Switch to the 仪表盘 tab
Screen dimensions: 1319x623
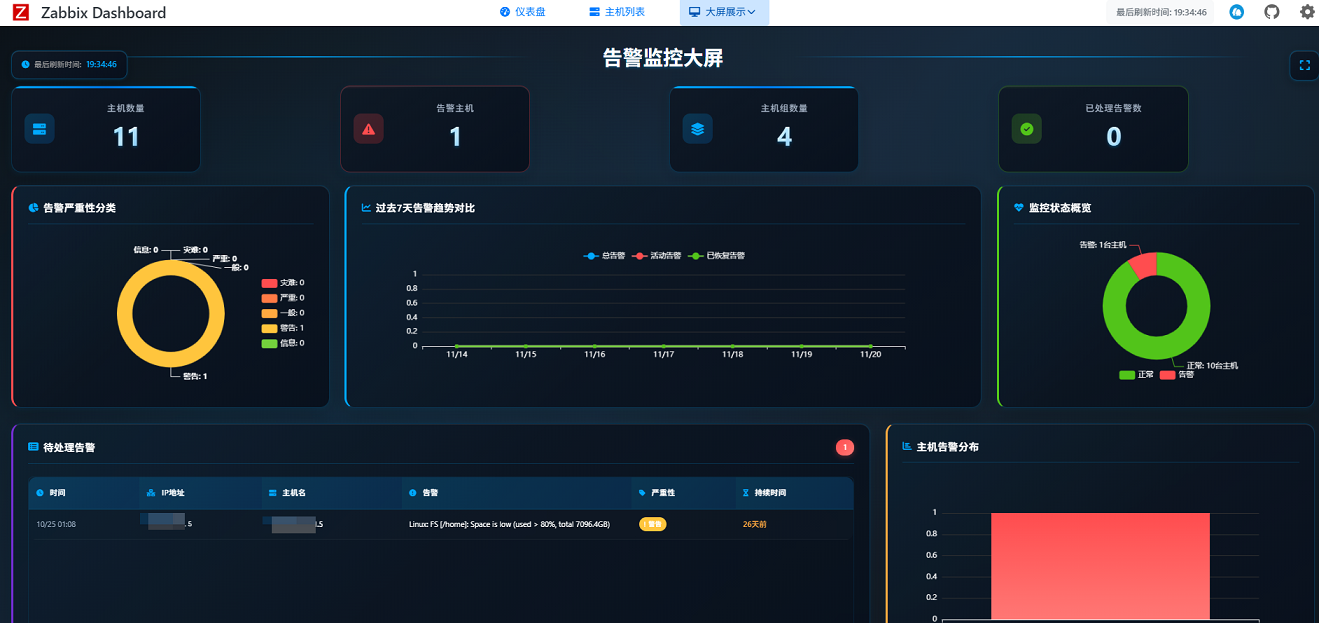(x=522, y=12)
